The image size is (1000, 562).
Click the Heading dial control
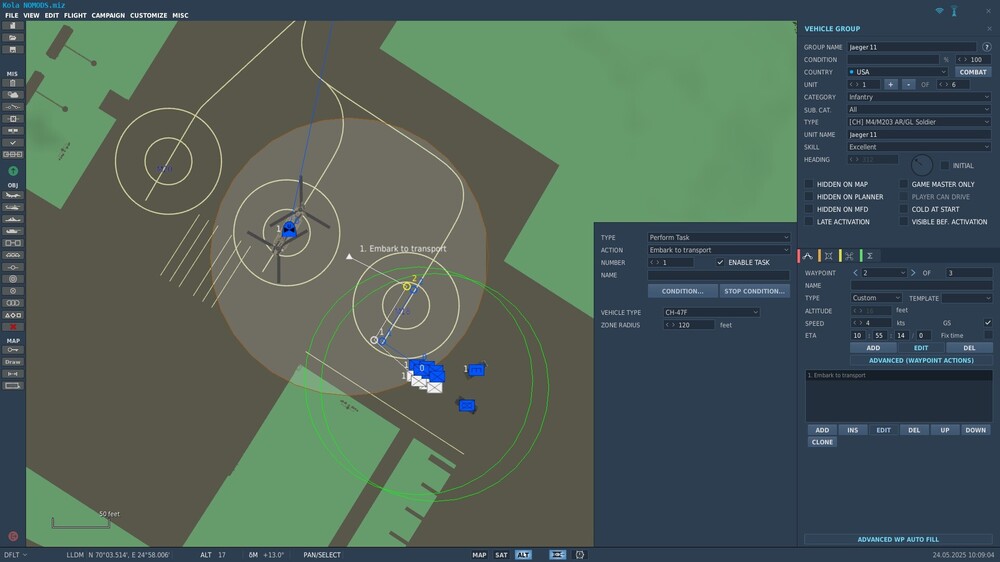(x=922, y=165)
